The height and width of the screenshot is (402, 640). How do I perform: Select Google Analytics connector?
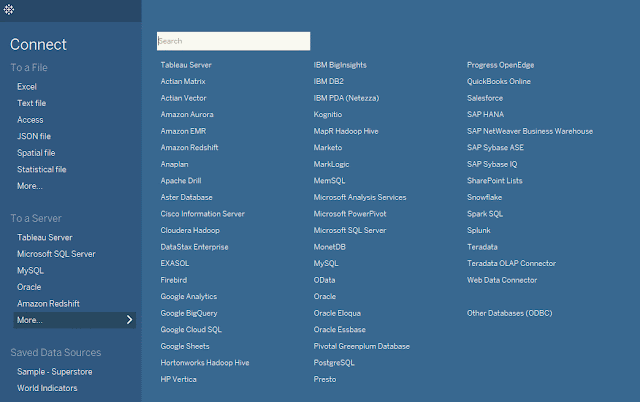coord(189,296)
